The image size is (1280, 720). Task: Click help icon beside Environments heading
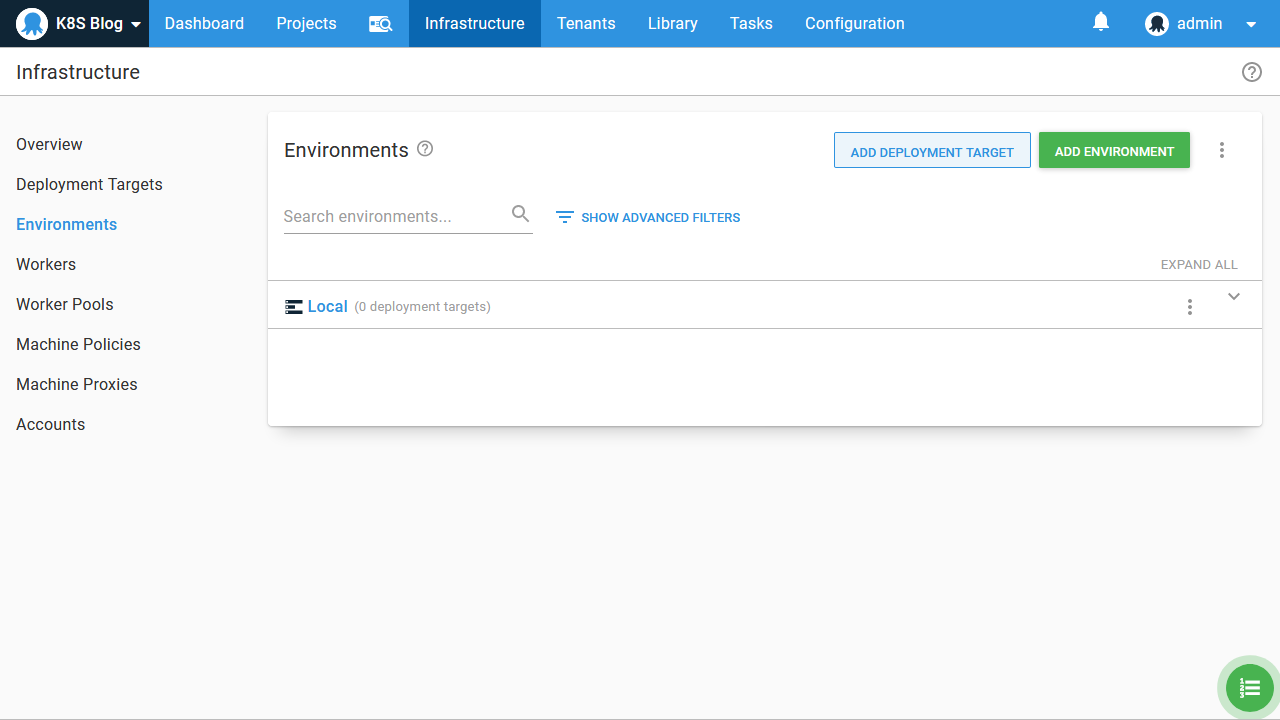425,149
